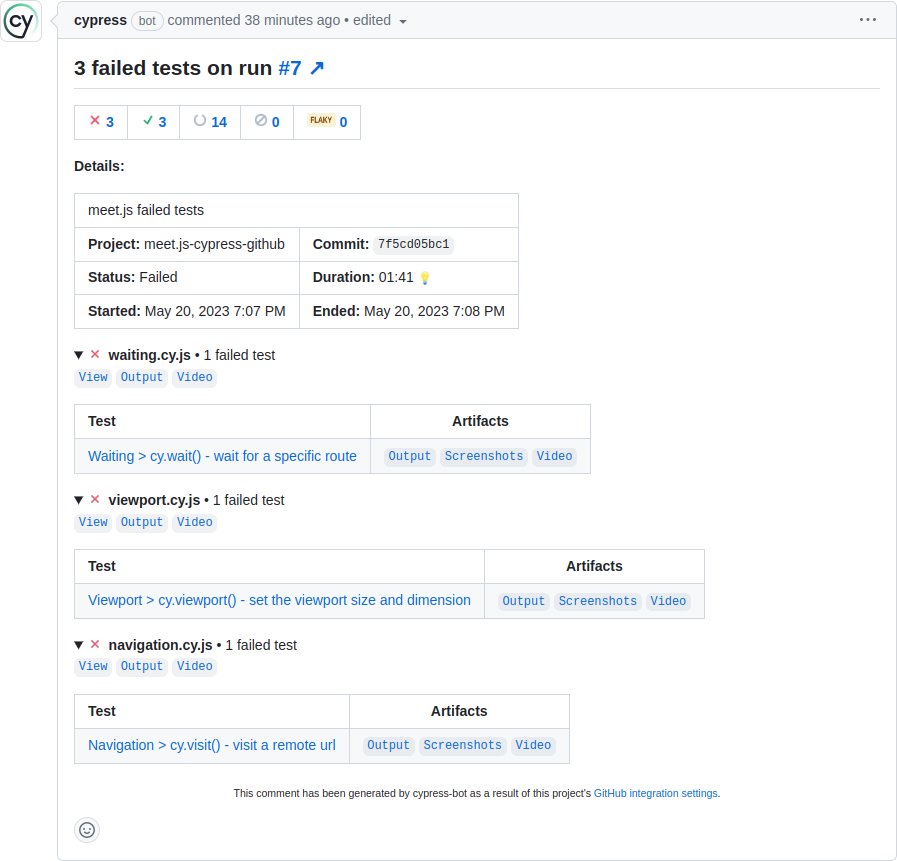Click the viewport.cy.js file name
897x861 pixels.
[154, 500]
